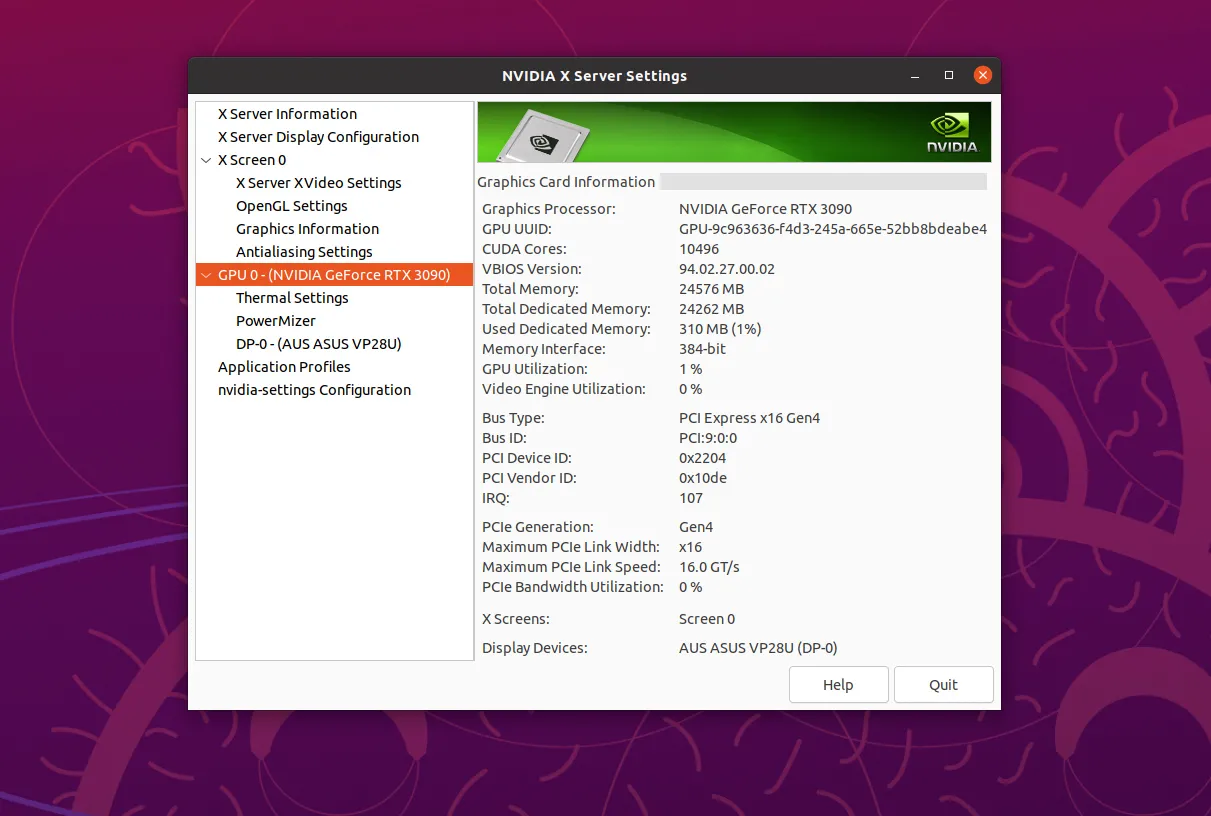Click IRQ value 107

pos(691,498)
